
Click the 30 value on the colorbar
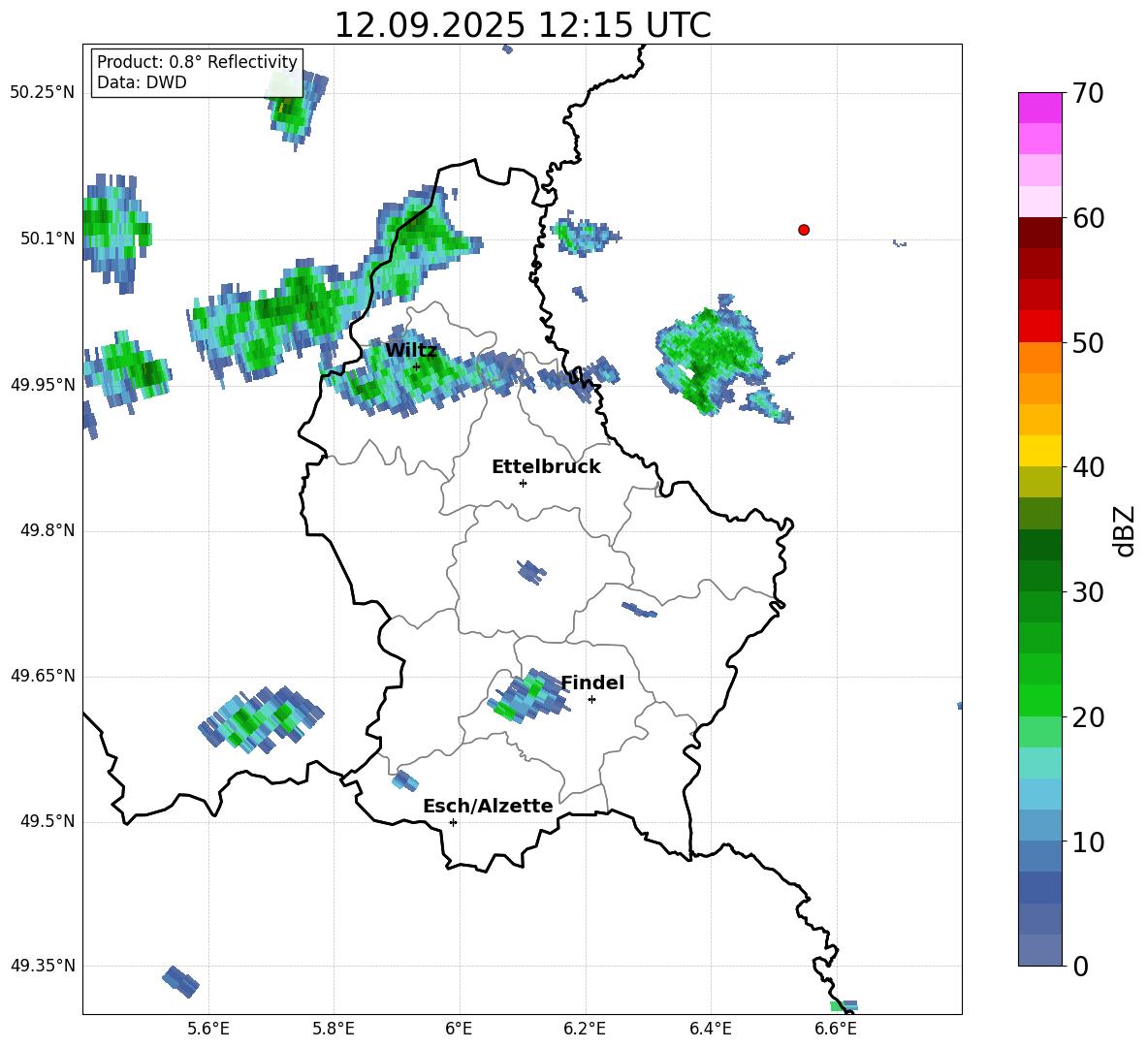[x=1088, y=591]
